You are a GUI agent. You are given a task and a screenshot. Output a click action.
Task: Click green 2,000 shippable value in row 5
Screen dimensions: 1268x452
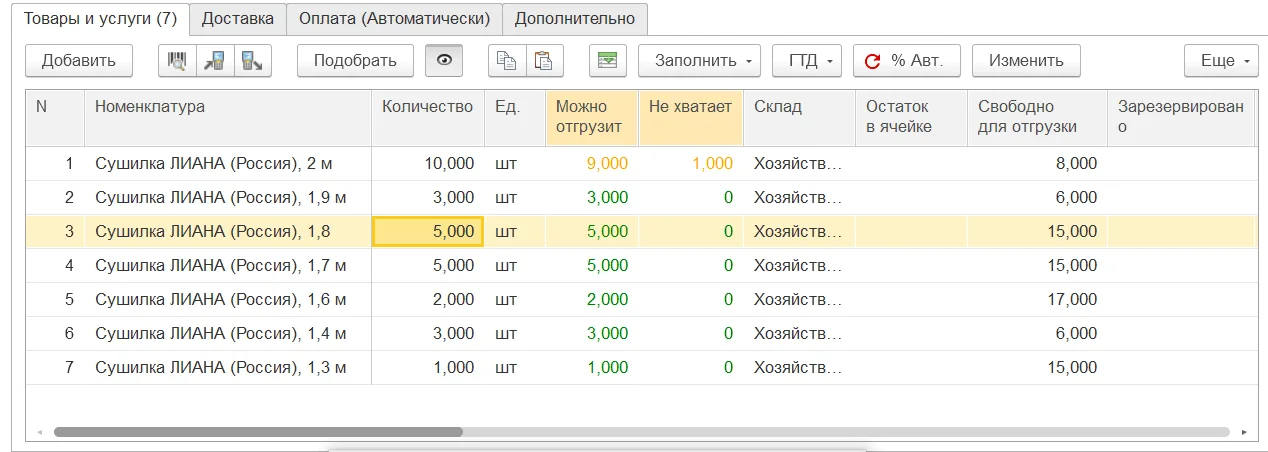592,299
